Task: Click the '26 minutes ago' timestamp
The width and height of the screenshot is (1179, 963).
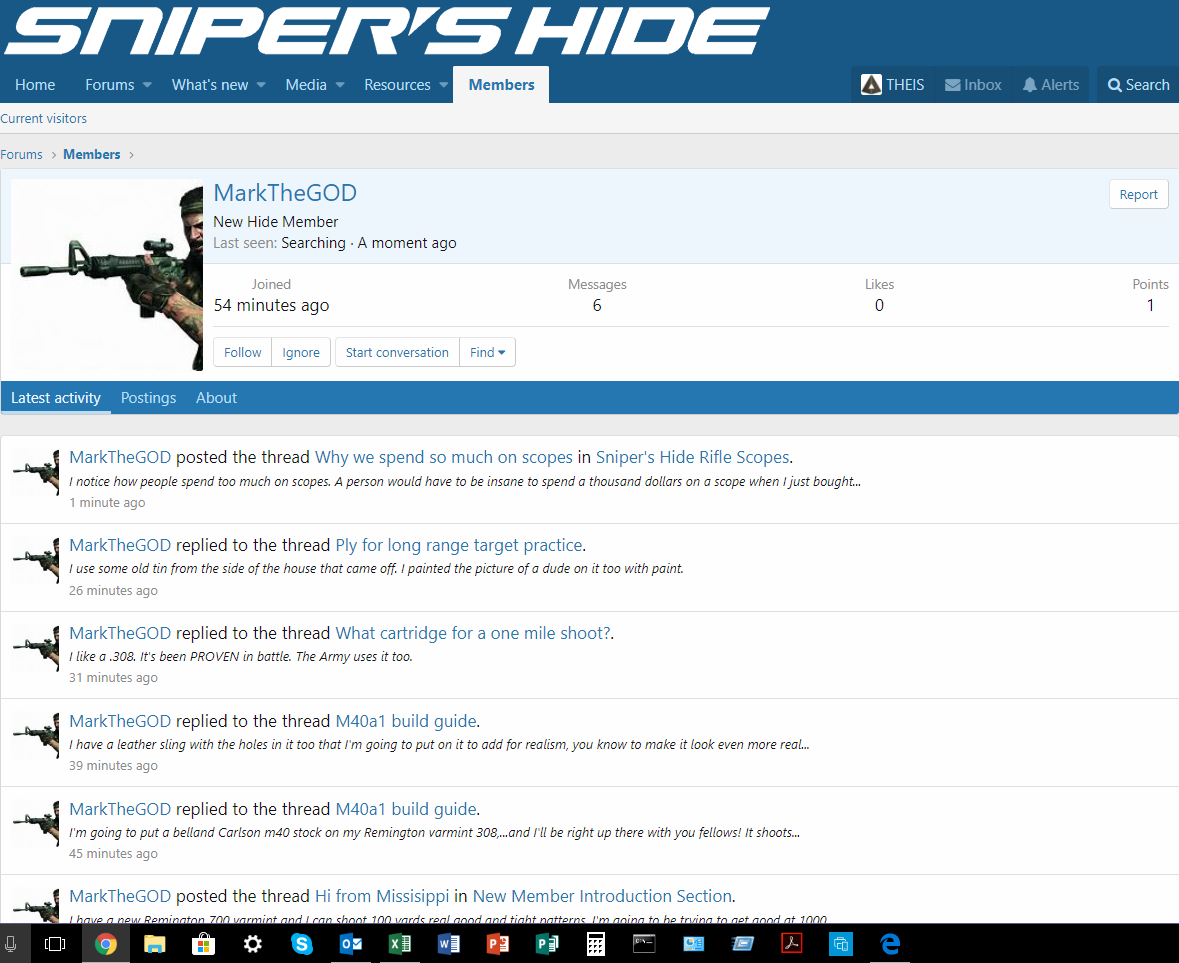Action: click(x=114, y=591)
